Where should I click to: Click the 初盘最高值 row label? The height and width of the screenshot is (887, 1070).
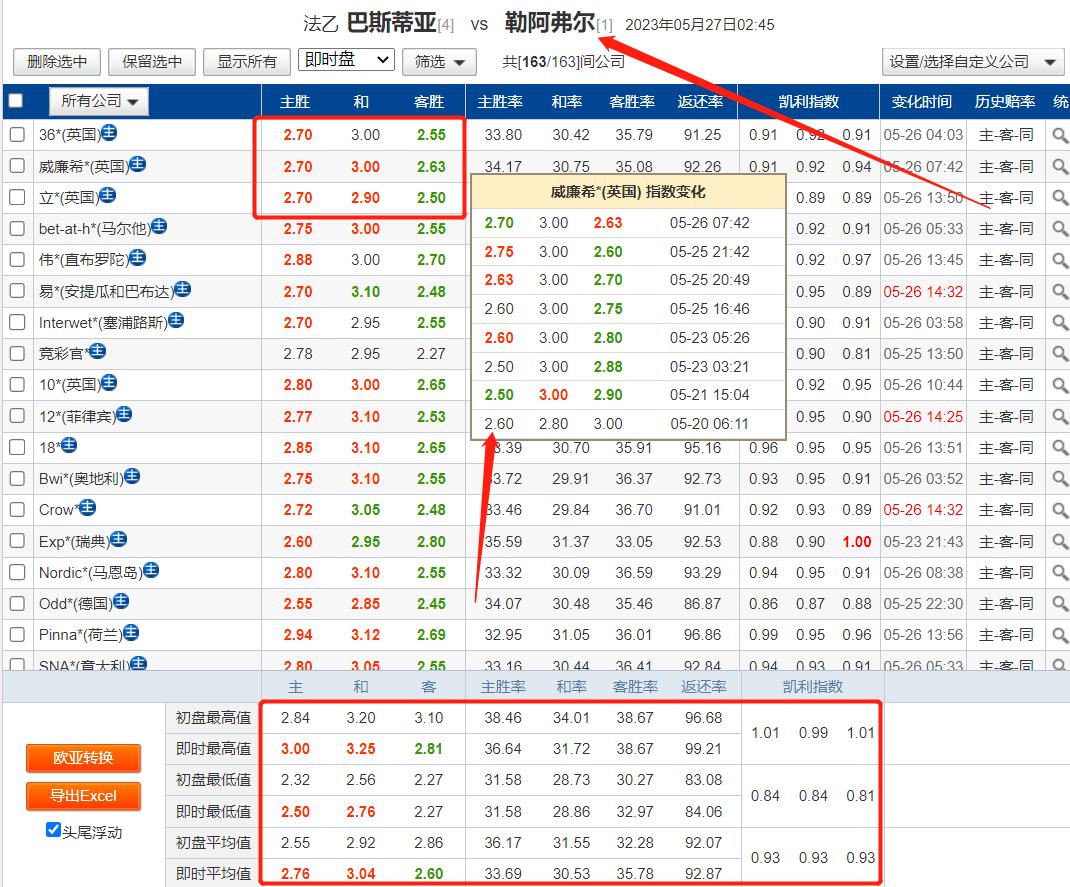tap(213, 718)
